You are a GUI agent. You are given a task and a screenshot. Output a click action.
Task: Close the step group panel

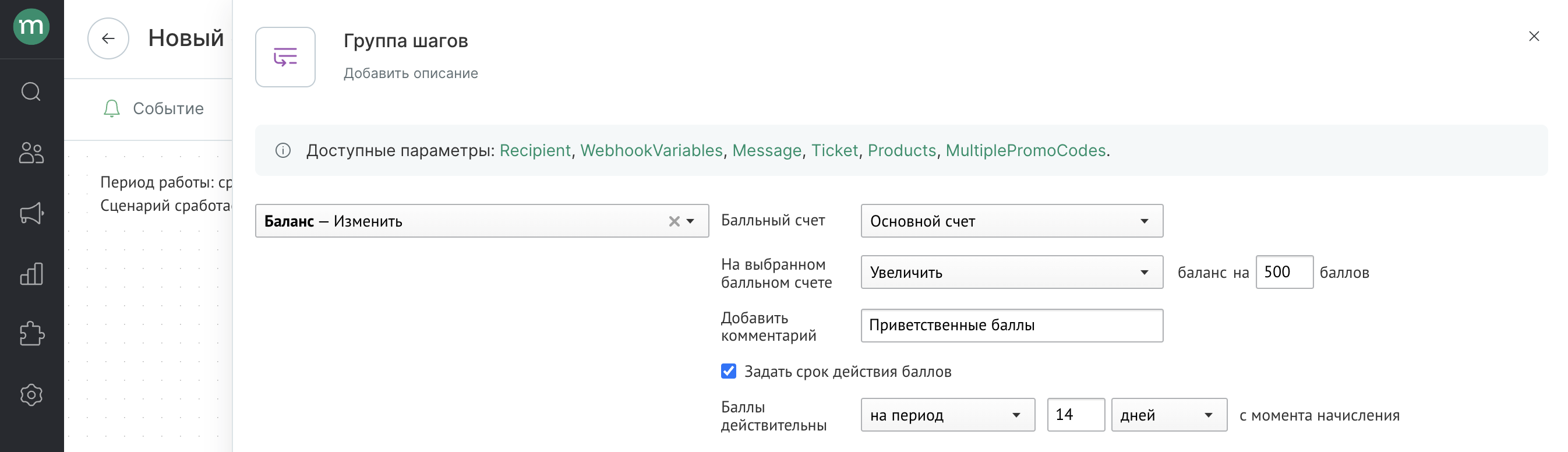tap(1533, 37)
